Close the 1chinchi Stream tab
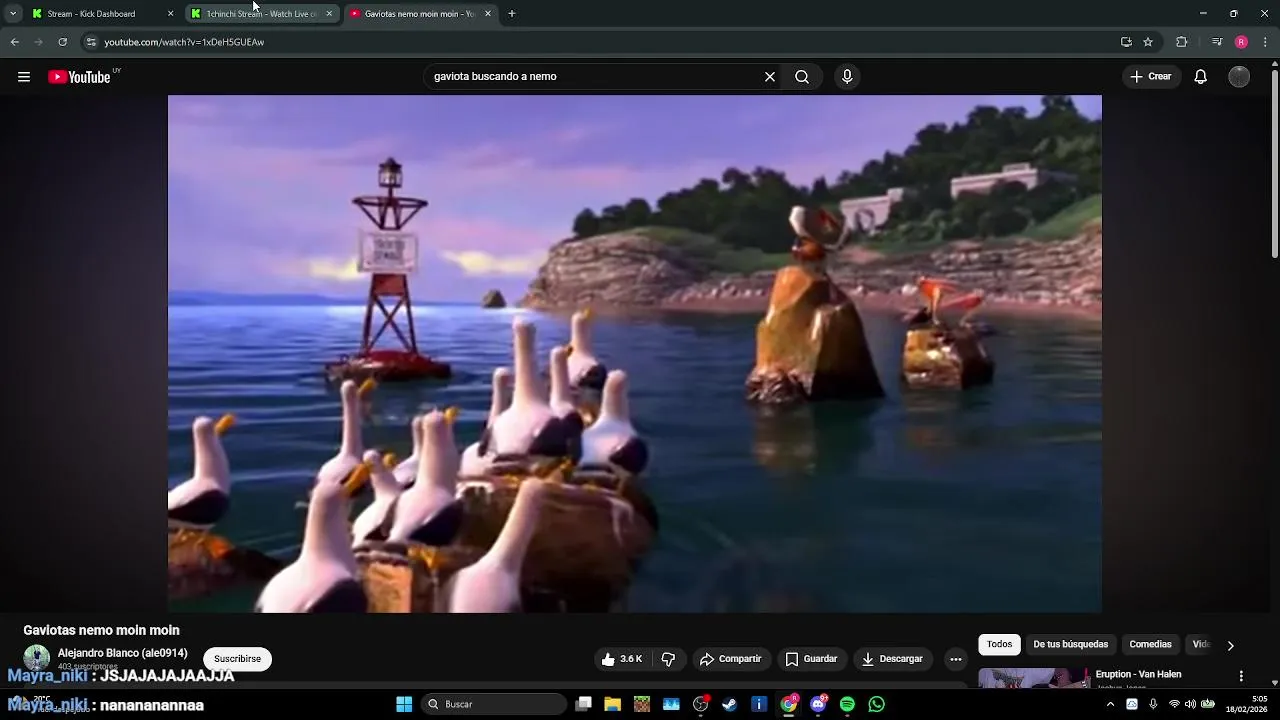The width and height of the screenshot is (1280, 720). click(x=329, y=14)
